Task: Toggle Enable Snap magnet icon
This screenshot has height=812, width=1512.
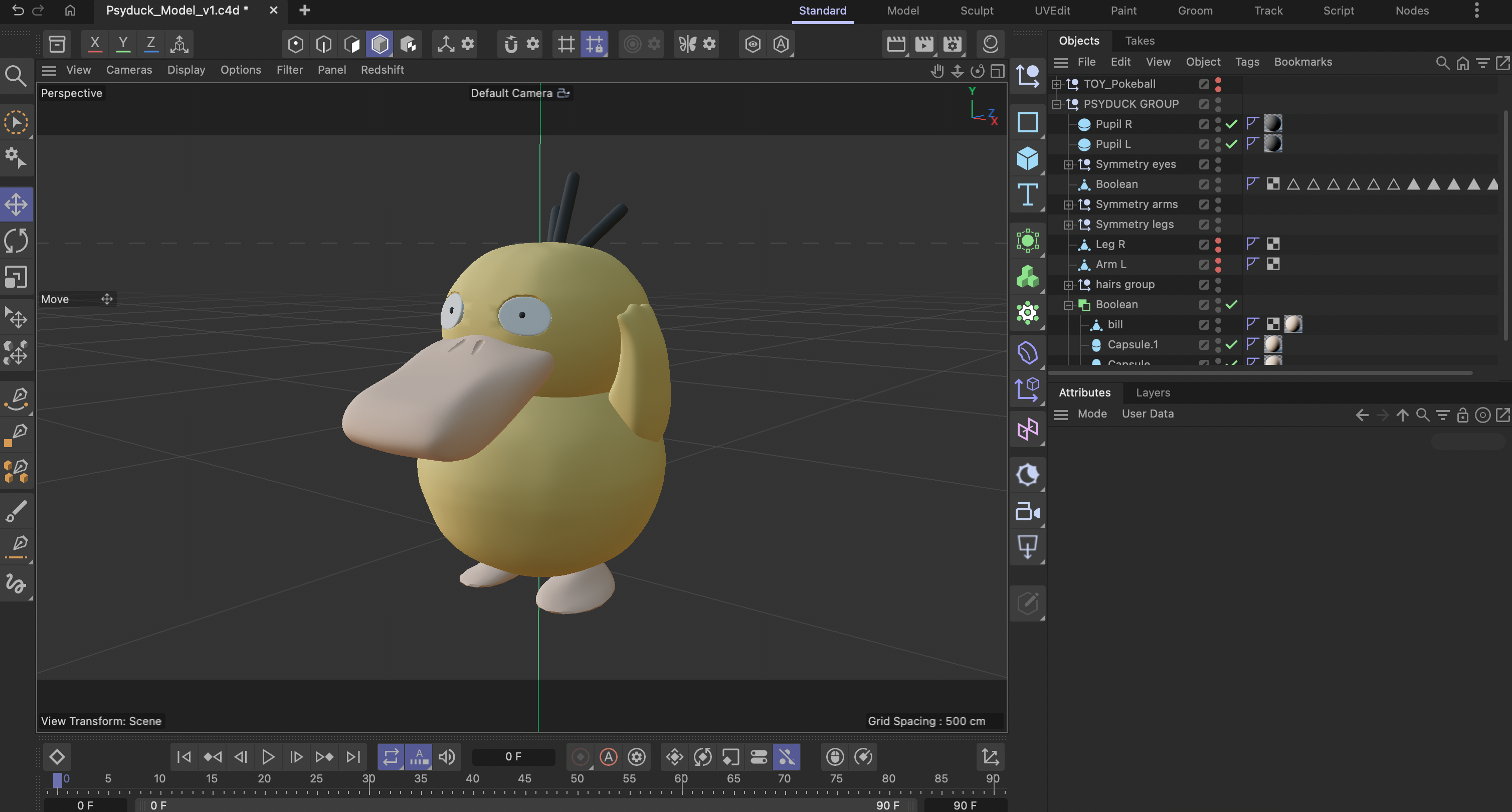Action: click(x=511, y=44)
